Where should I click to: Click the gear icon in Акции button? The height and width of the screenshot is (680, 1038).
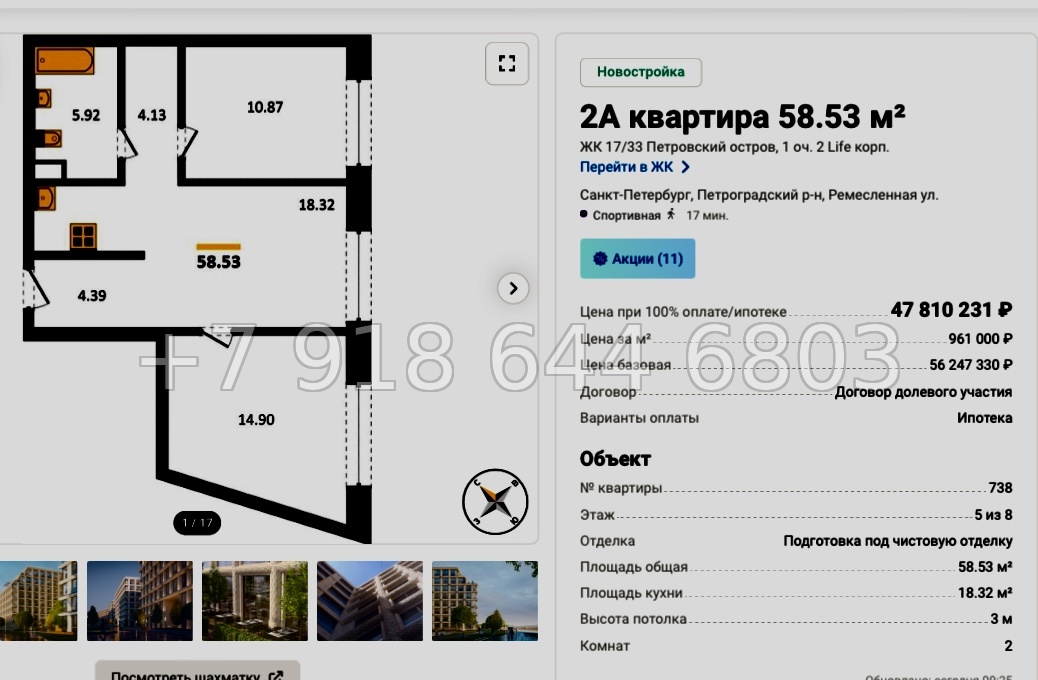[600, 259]
